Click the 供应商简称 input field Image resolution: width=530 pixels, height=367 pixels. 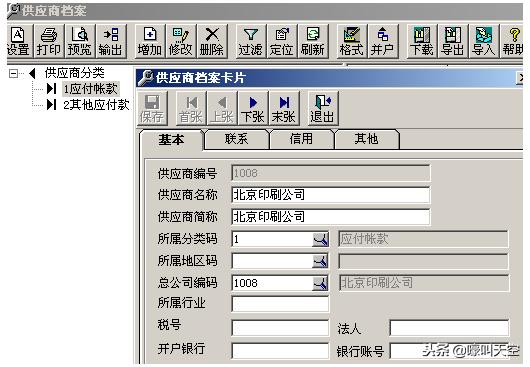pyautogui.click(x=331, y=217)
